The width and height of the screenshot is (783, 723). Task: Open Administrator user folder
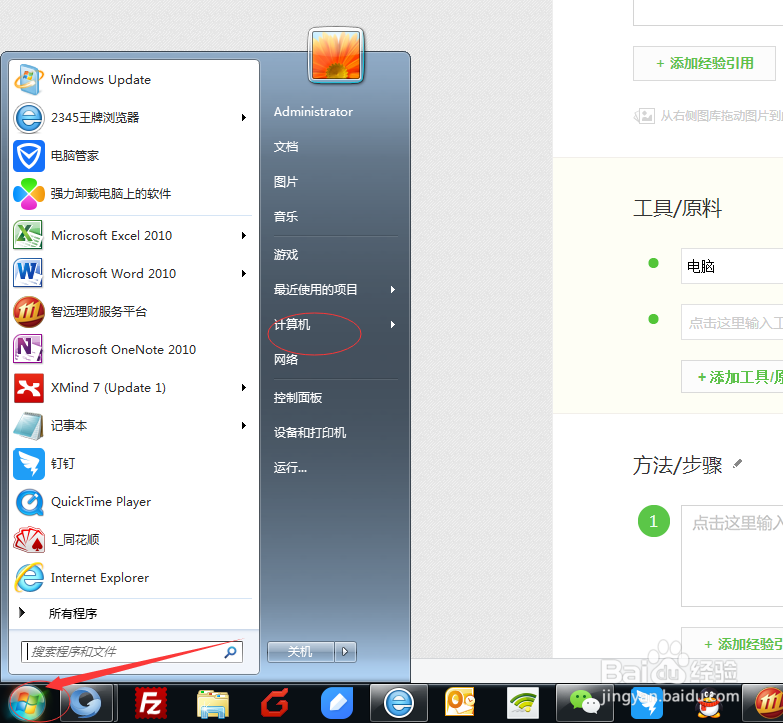click(x=313, y=111)
